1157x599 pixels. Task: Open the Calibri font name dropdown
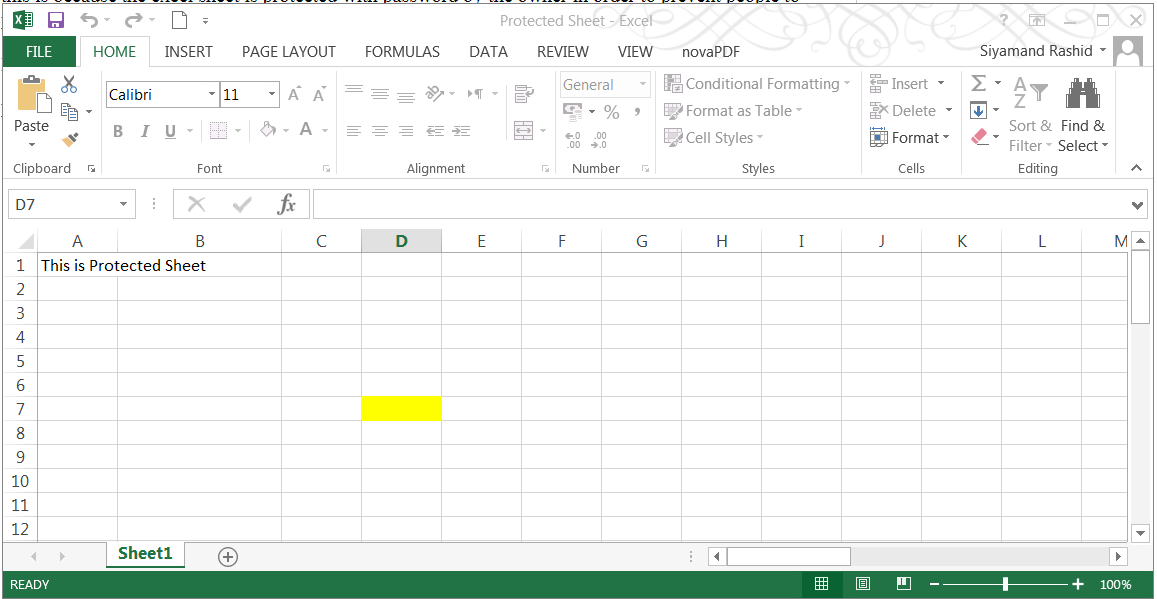click(x=213, y=94)
